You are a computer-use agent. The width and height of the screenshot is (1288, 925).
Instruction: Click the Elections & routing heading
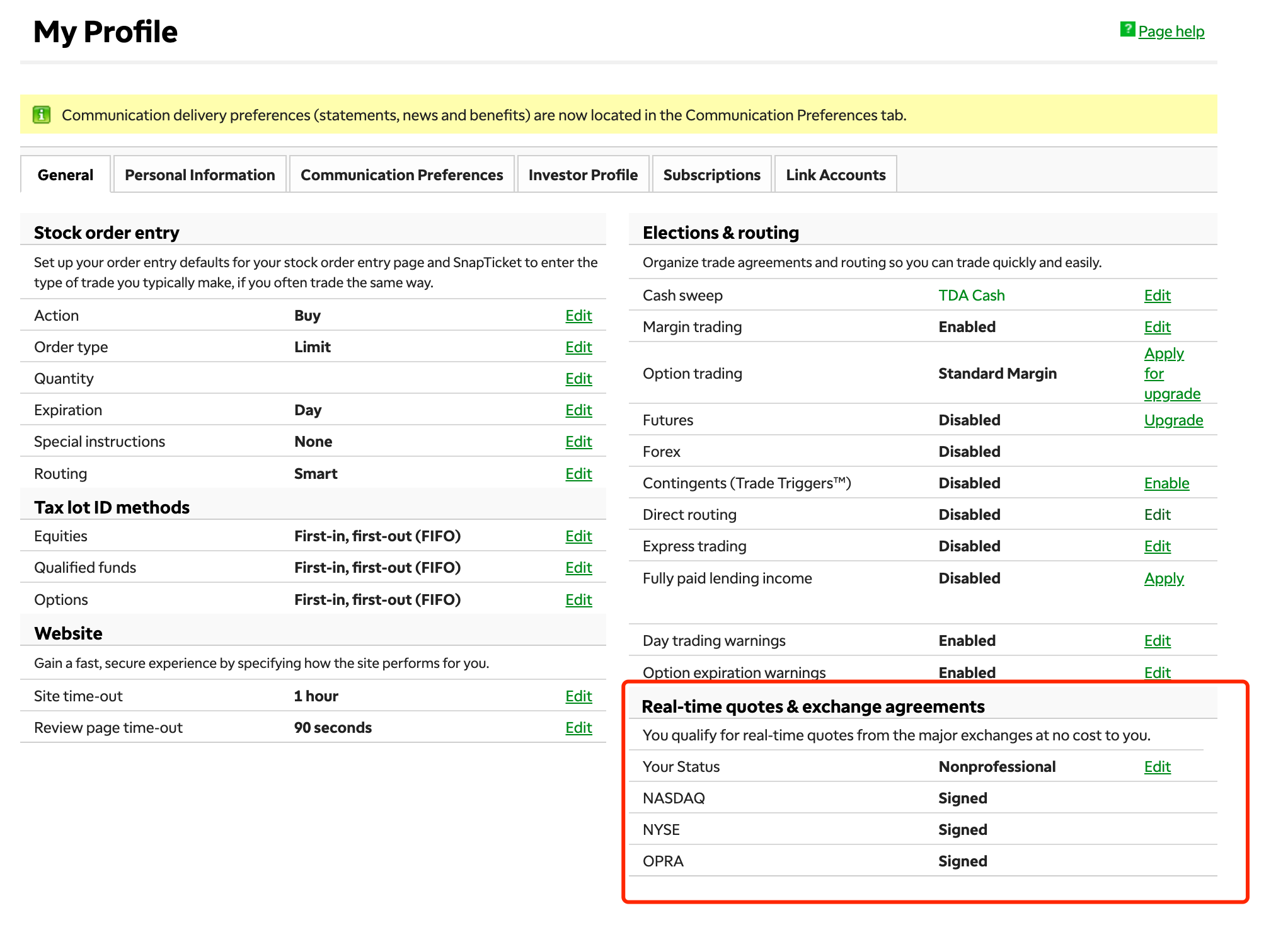721,233
